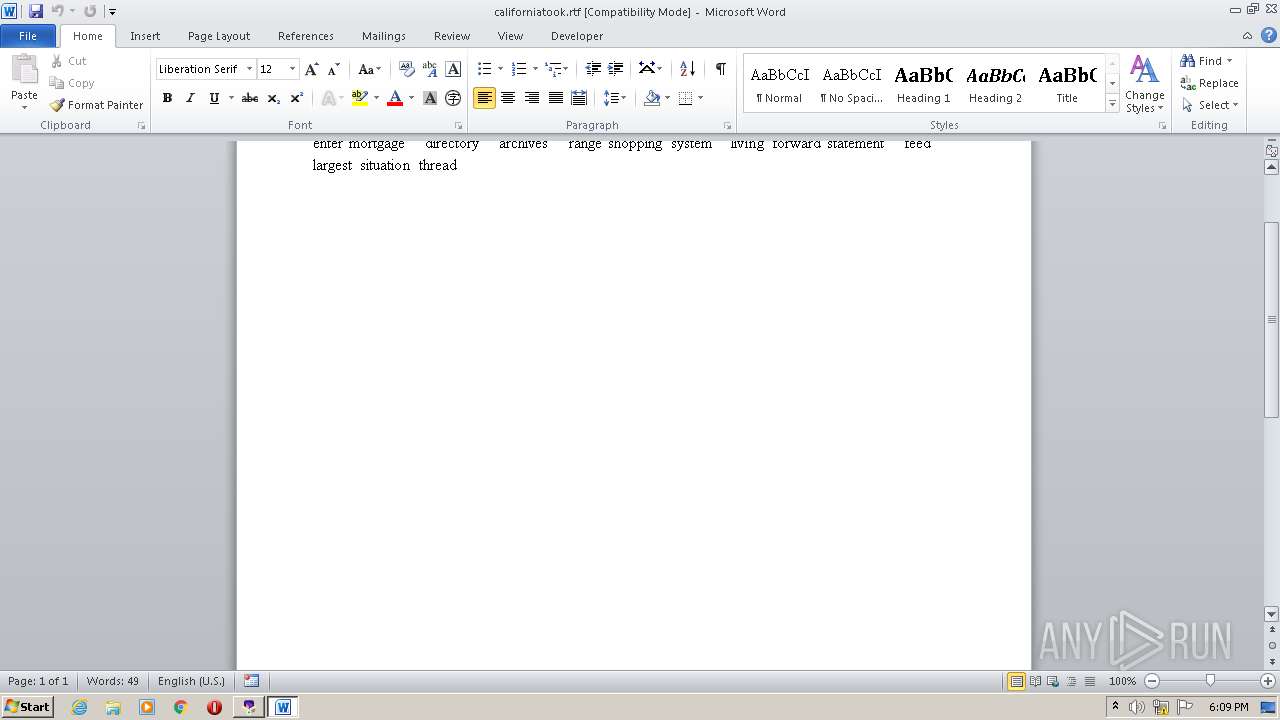Open the font name dropdown
The width and height of the screenshot is (1280, 720).
coord(249,69)
